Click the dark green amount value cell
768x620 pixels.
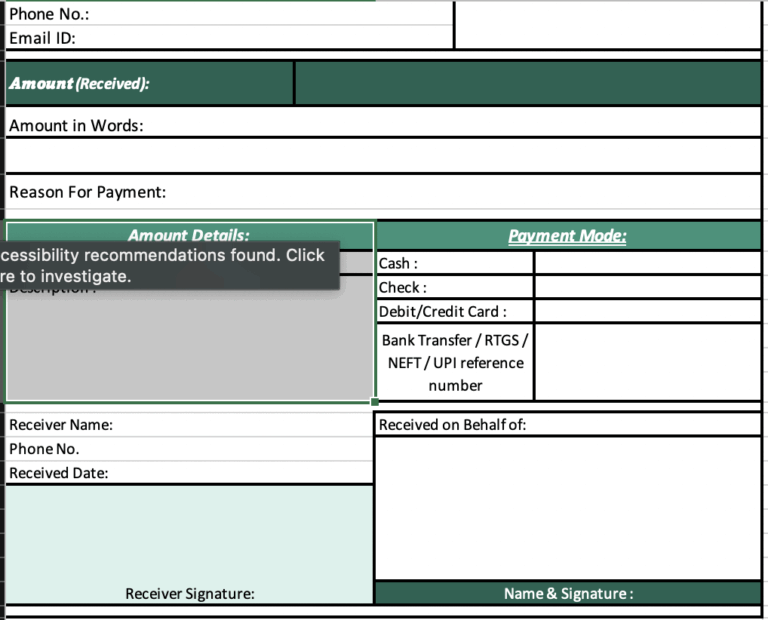click(528, 83)
